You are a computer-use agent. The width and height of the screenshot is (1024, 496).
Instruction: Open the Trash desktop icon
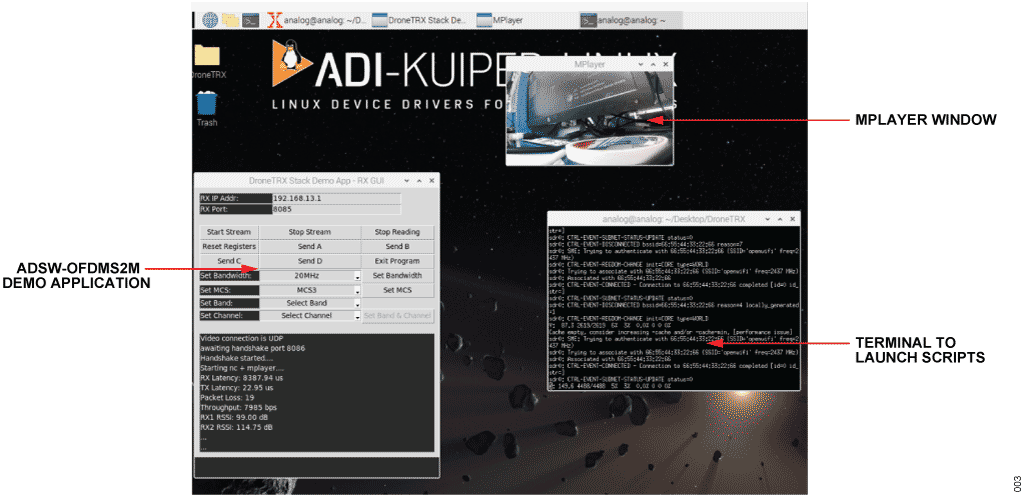207,109
